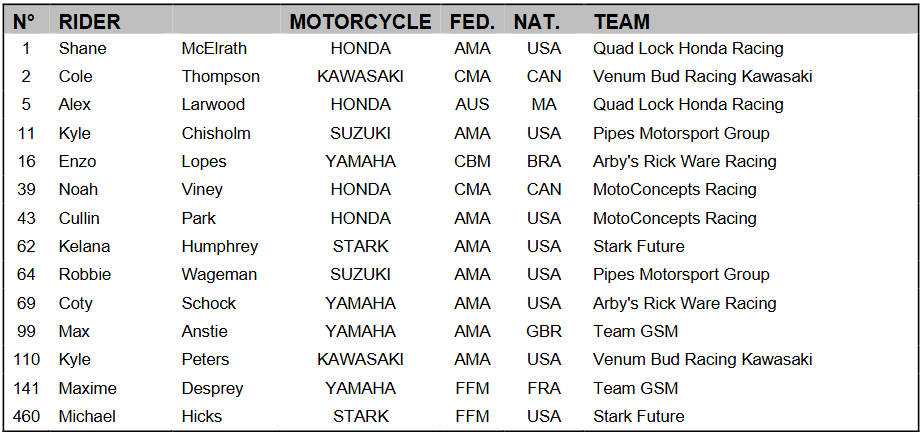Click the Chisholm surname cell
This screenshot has width=924, height=436.
pos(216,133)
